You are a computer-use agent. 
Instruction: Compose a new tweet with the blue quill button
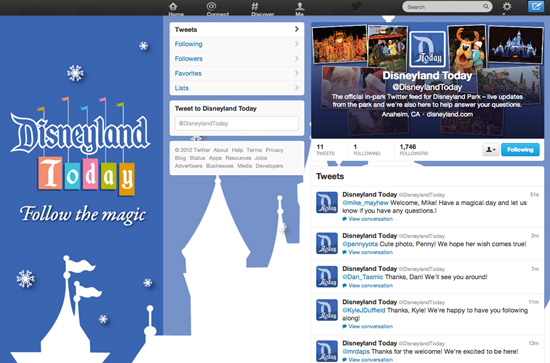coord(536,7)
